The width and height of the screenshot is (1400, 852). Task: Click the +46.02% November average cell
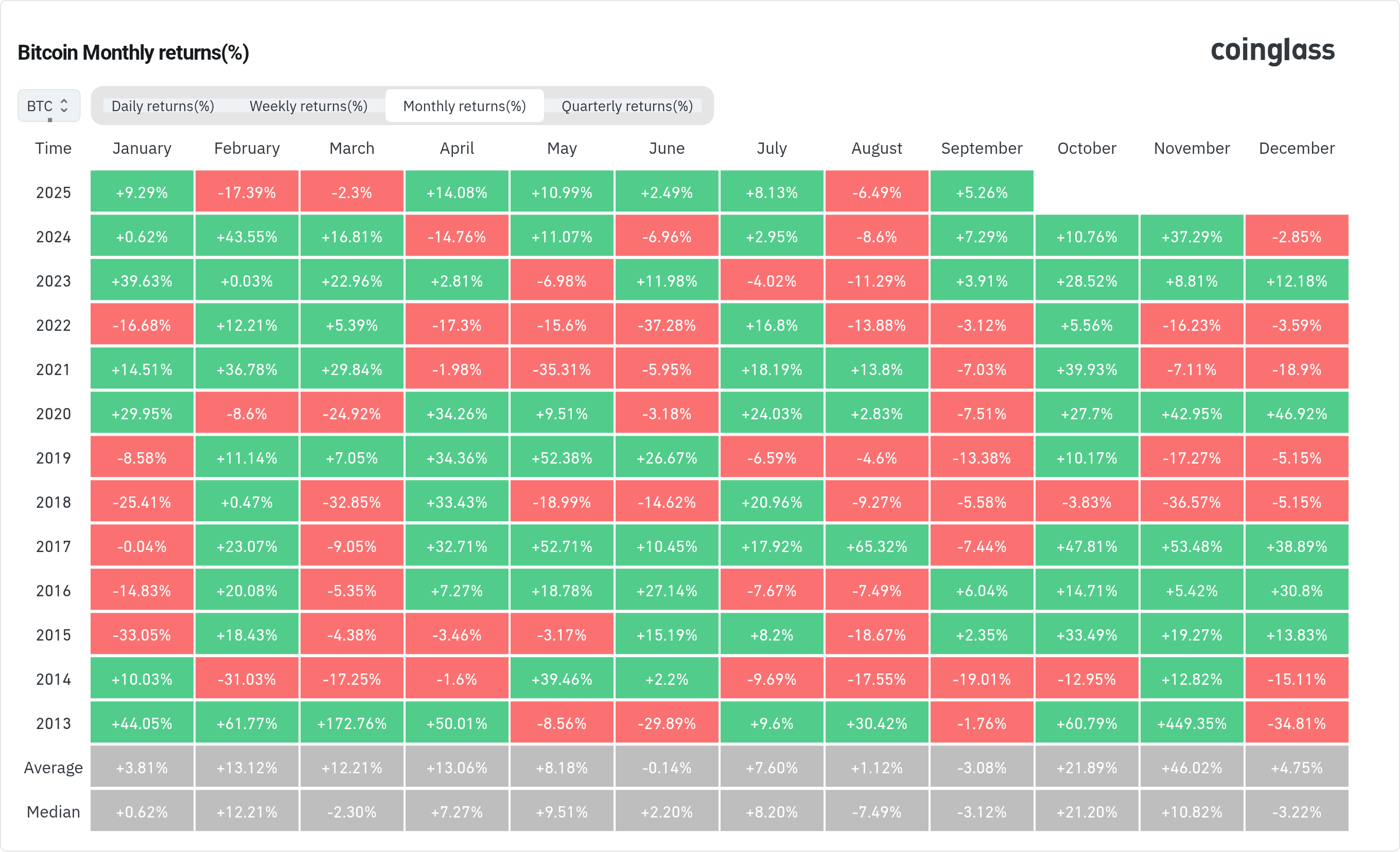1192,768
